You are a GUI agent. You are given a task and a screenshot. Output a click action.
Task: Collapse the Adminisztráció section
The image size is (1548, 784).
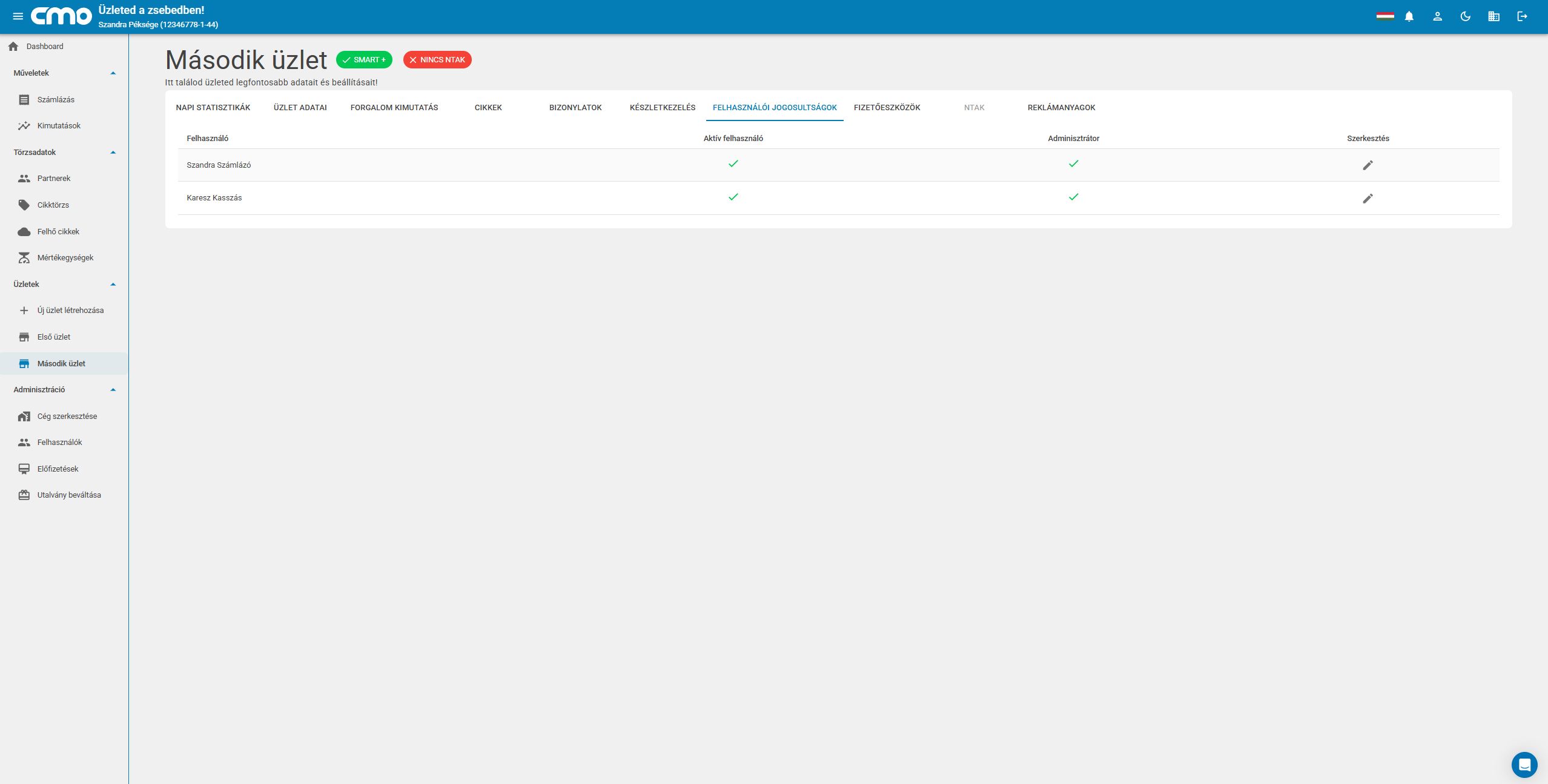click(x=113, y=390)
